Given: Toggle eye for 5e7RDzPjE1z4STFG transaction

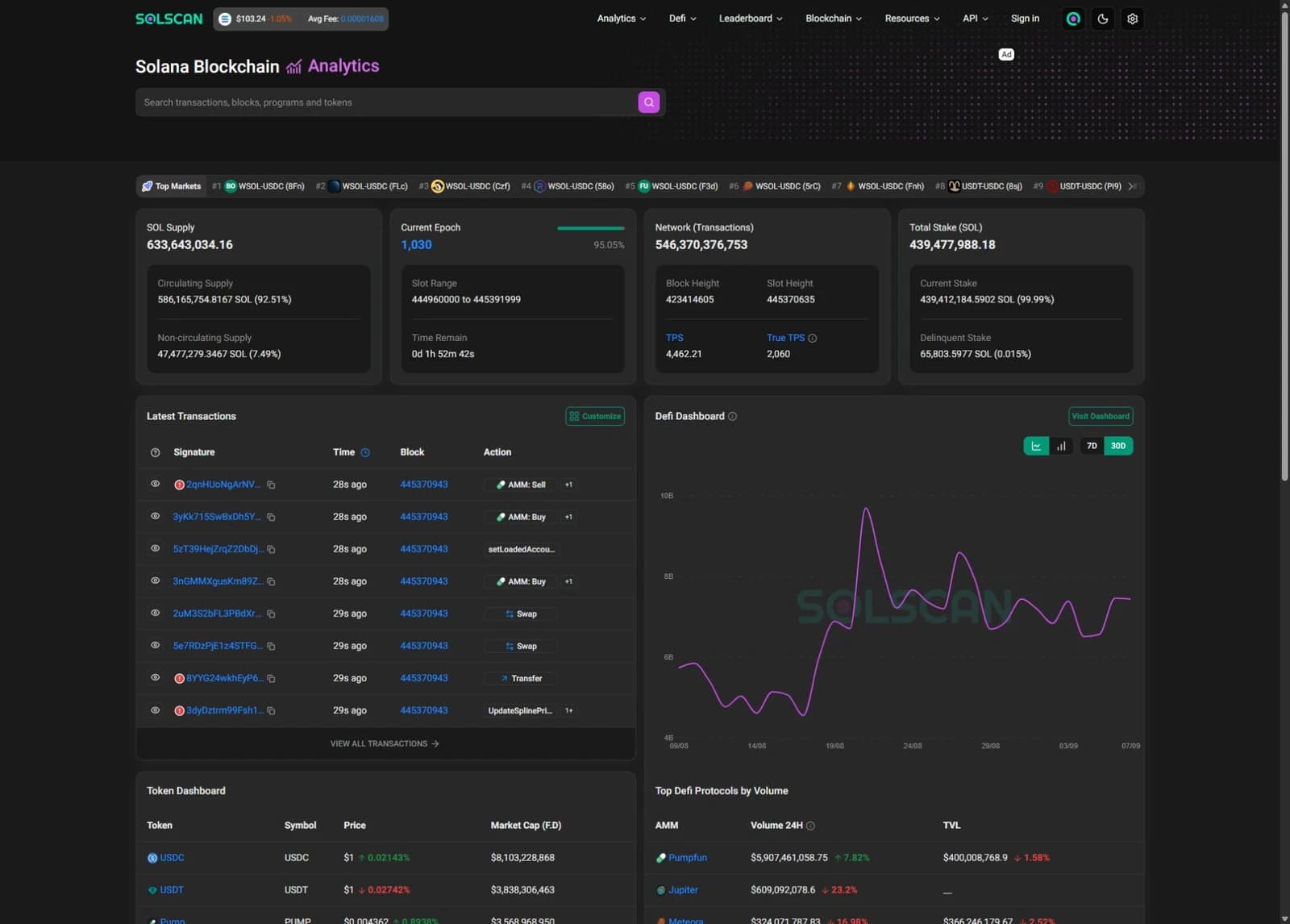Looking at the screenshot, I should [155, 645].
